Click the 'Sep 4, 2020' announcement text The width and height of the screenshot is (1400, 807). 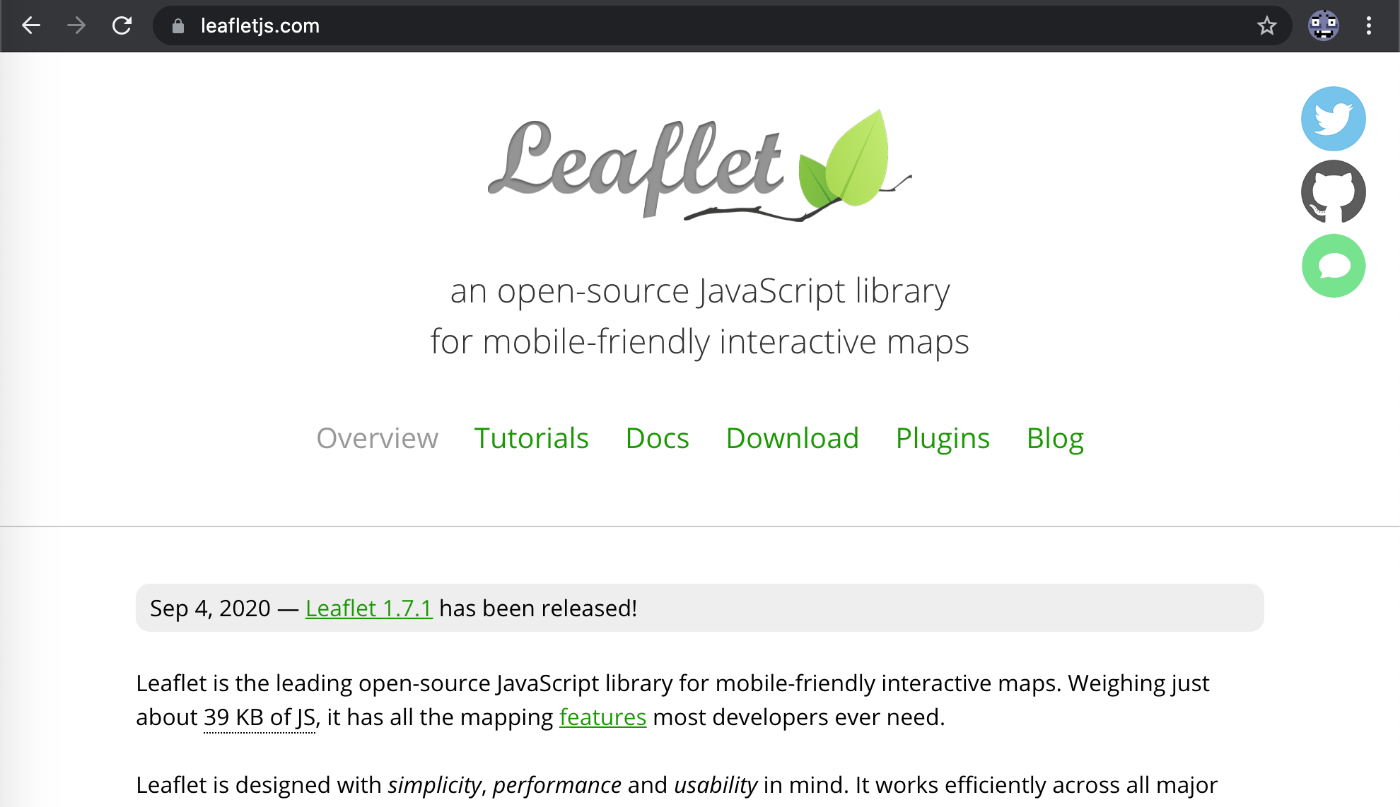(x=210, y=608)
